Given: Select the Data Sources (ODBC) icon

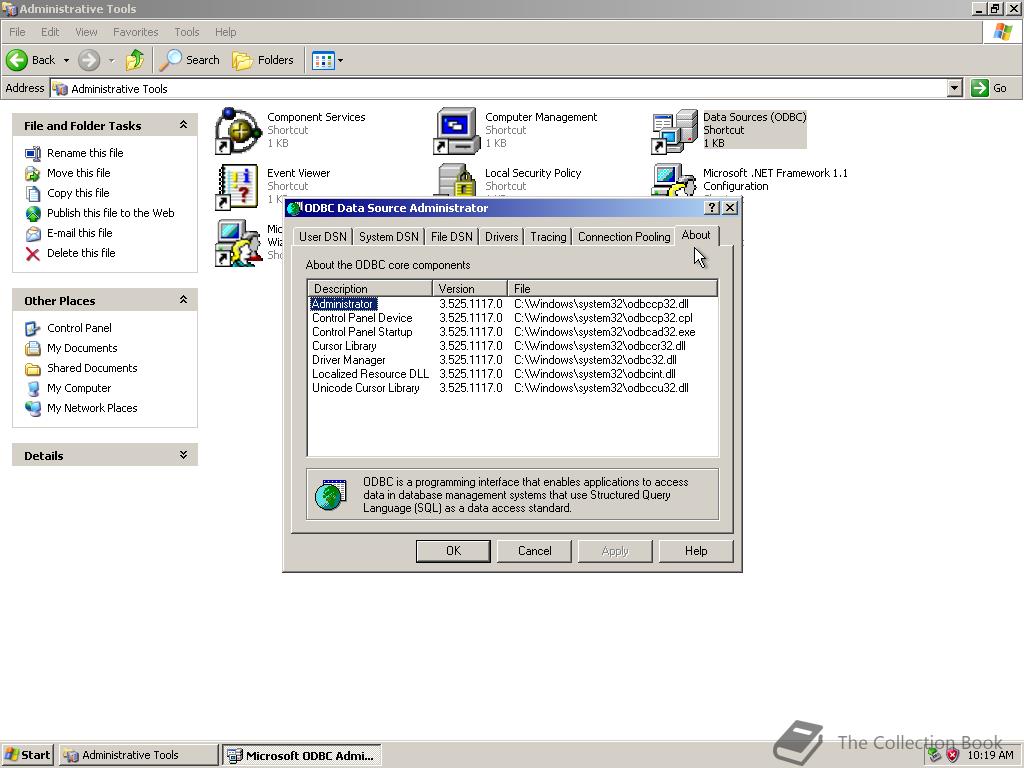Looking at the screenshot, I should pos(675,131).
